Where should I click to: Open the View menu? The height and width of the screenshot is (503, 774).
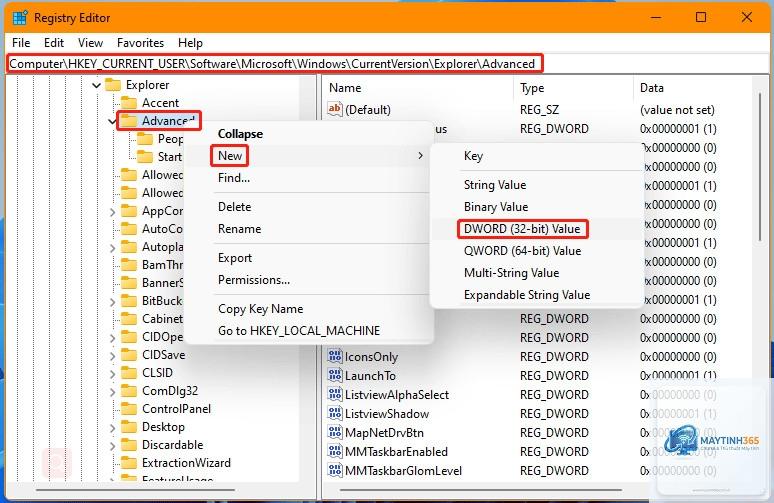90,43
